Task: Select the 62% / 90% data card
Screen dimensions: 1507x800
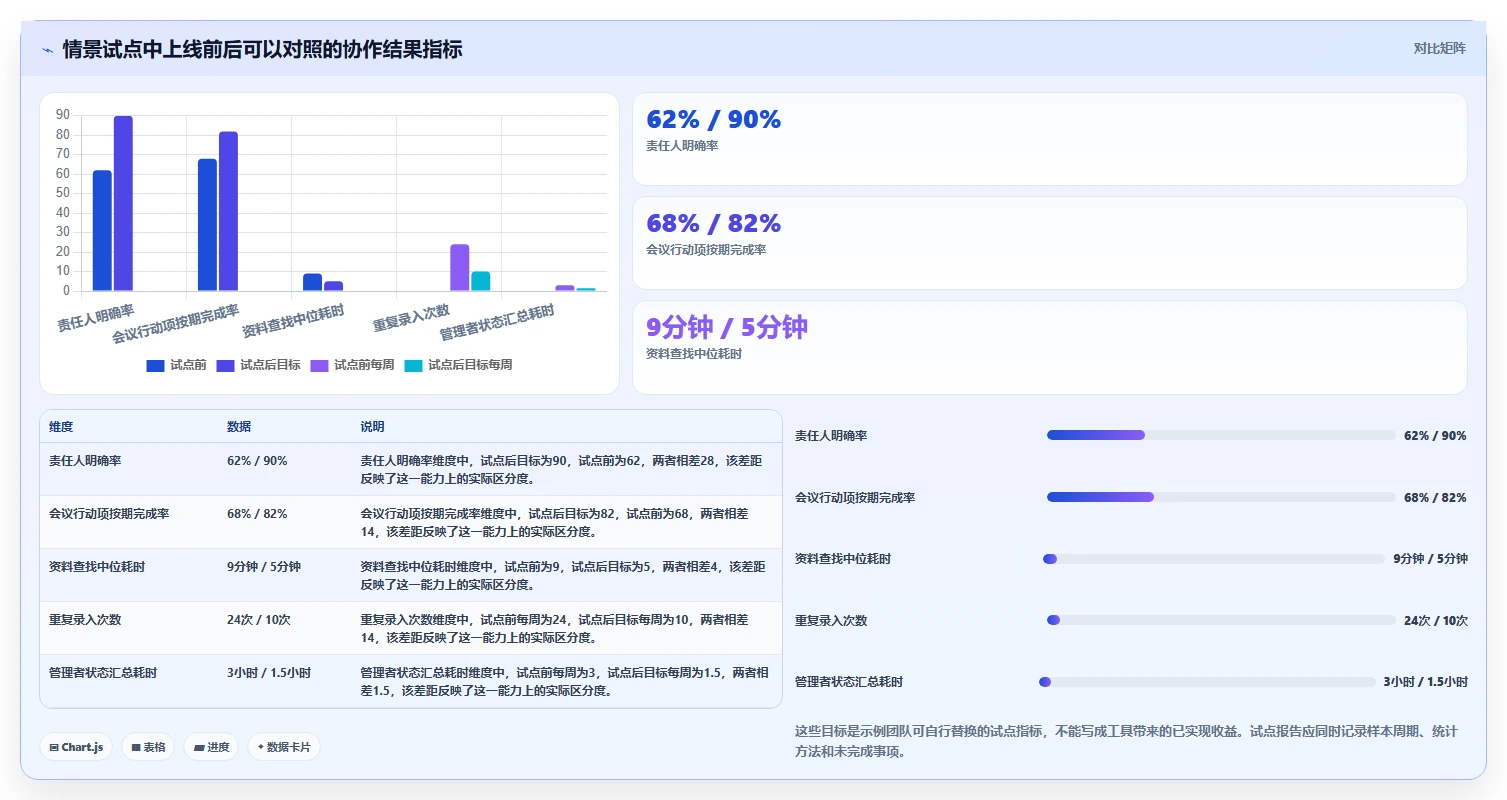Action: click(1049, 139)
